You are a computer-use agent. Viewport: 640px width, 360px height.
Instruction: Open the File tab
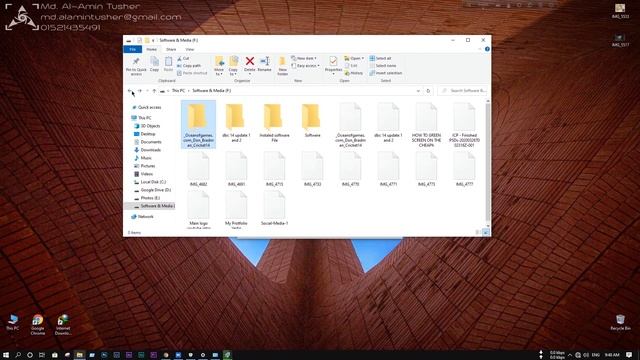[x=133, y=49]
